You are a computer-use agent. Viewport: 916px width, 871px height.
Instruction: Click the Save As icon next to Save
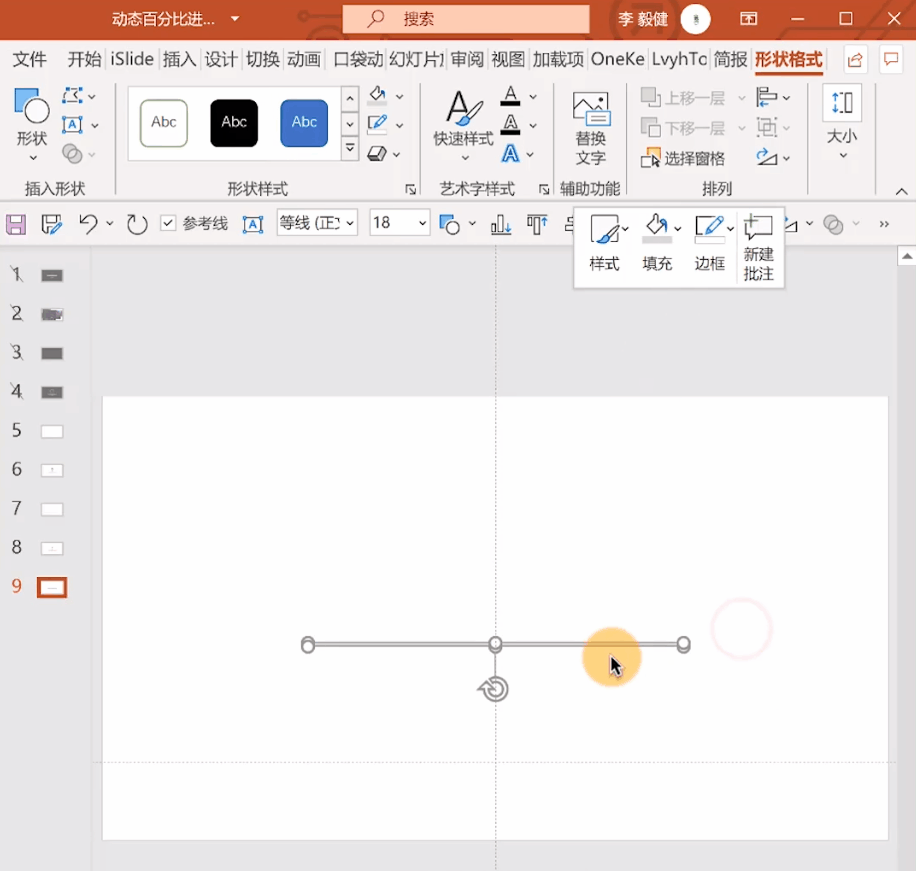(x=51, y=224)
